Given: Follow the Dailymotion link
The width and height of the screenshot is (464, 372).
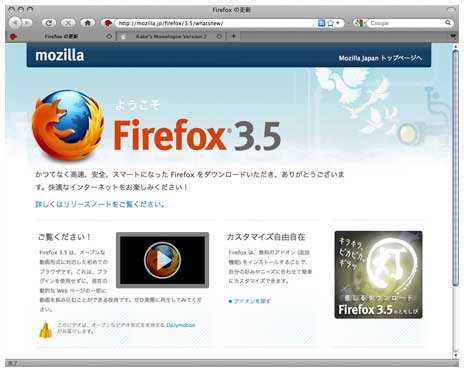Looking at the screenshot, I should click(x=181, y=325).
